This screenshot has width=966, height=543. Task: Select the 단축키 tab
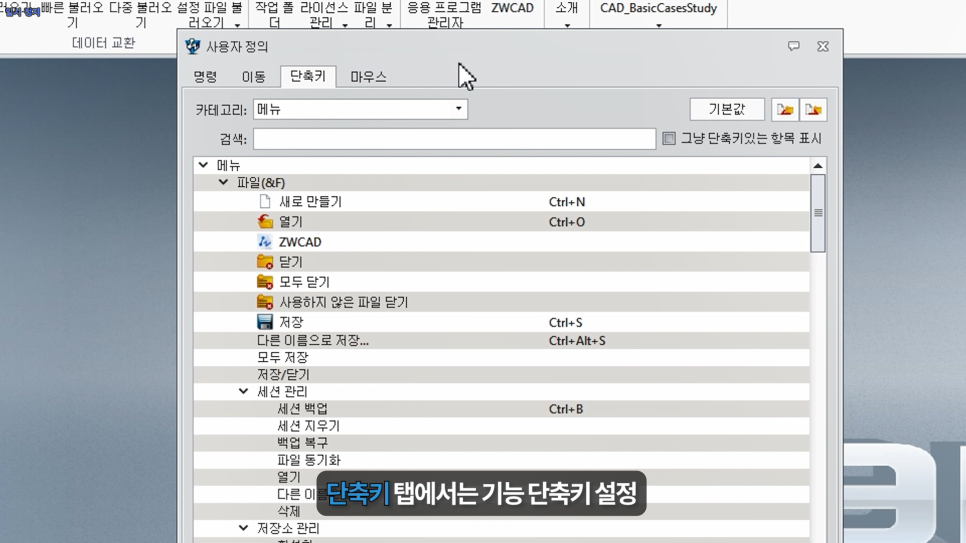click(x=308, y=76)
